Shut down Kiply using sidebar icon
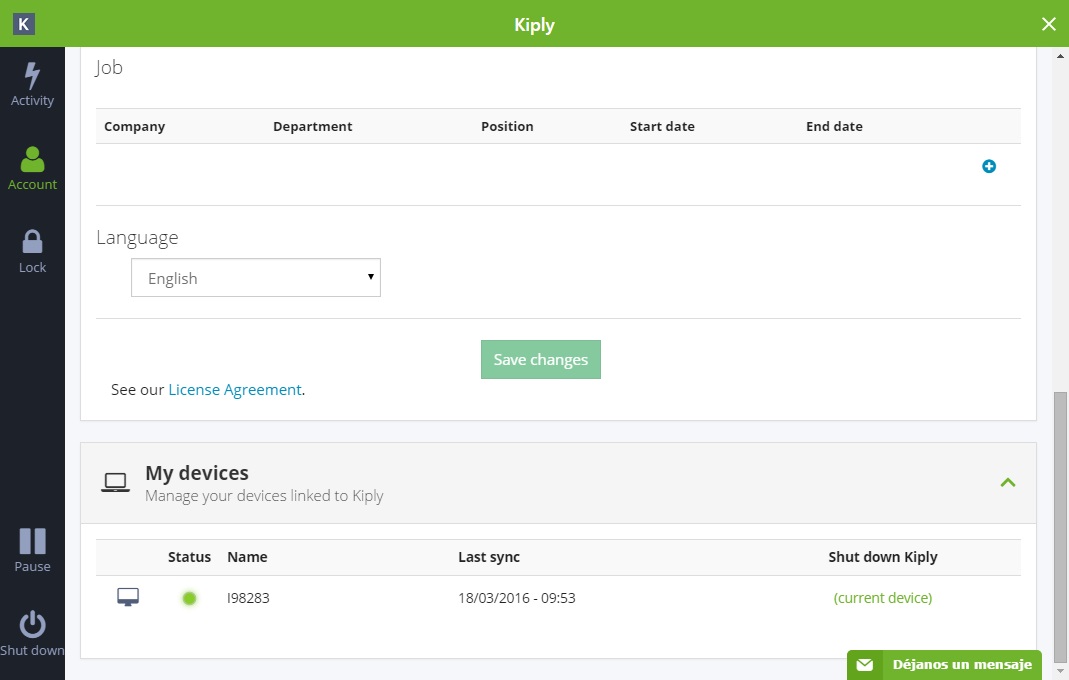1069x680 pixels. (x=32, y=633)
